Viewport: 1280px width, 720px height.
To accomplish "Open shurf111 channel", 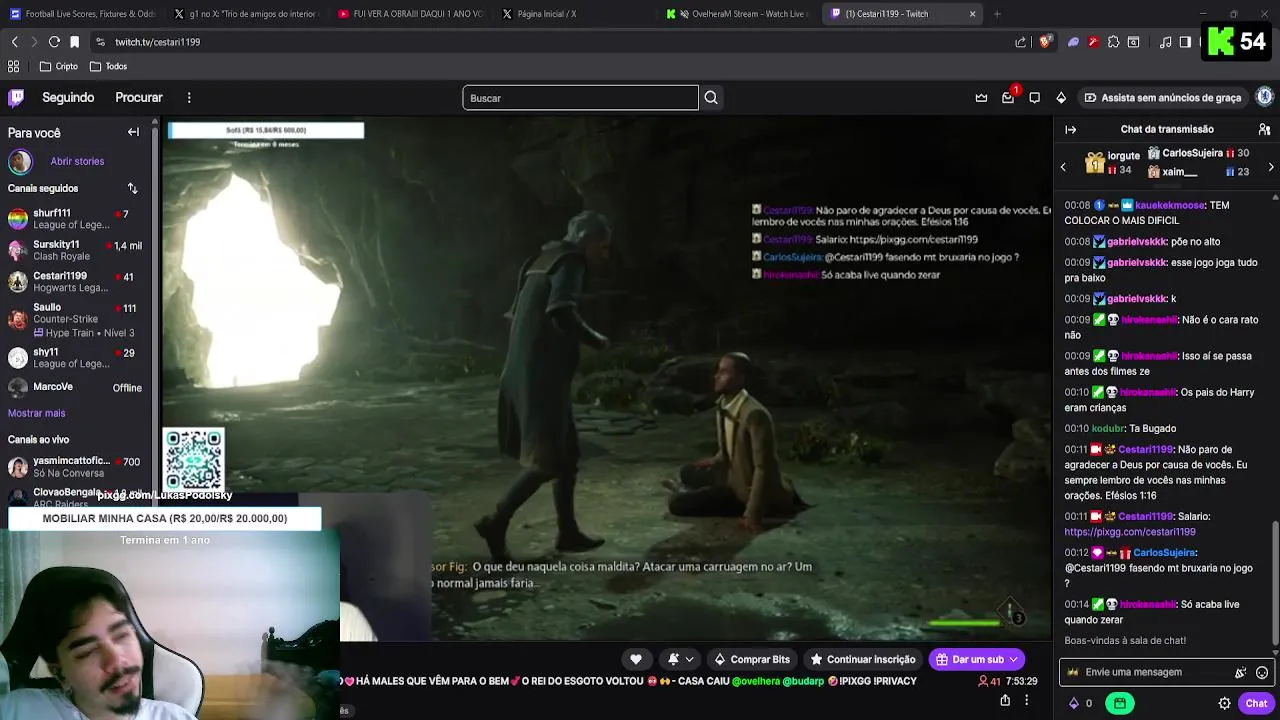I will coord(75,219).
